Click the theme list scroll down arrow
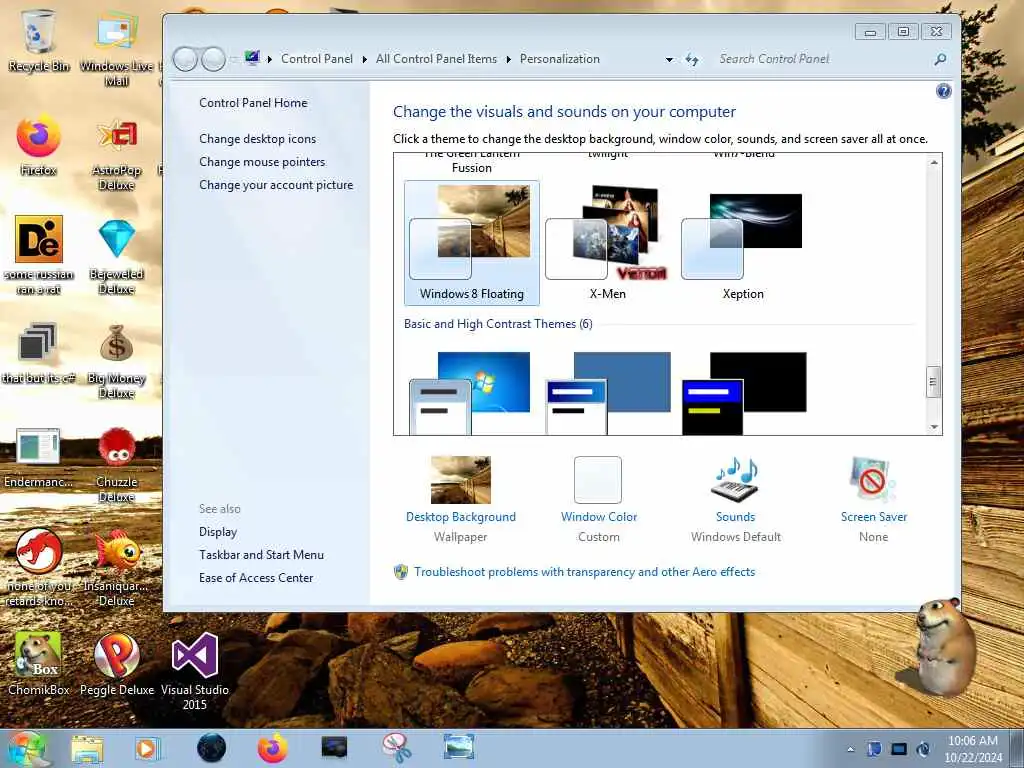The height and width of the screenshot is (768, 1024). click(x=935, y=427)
